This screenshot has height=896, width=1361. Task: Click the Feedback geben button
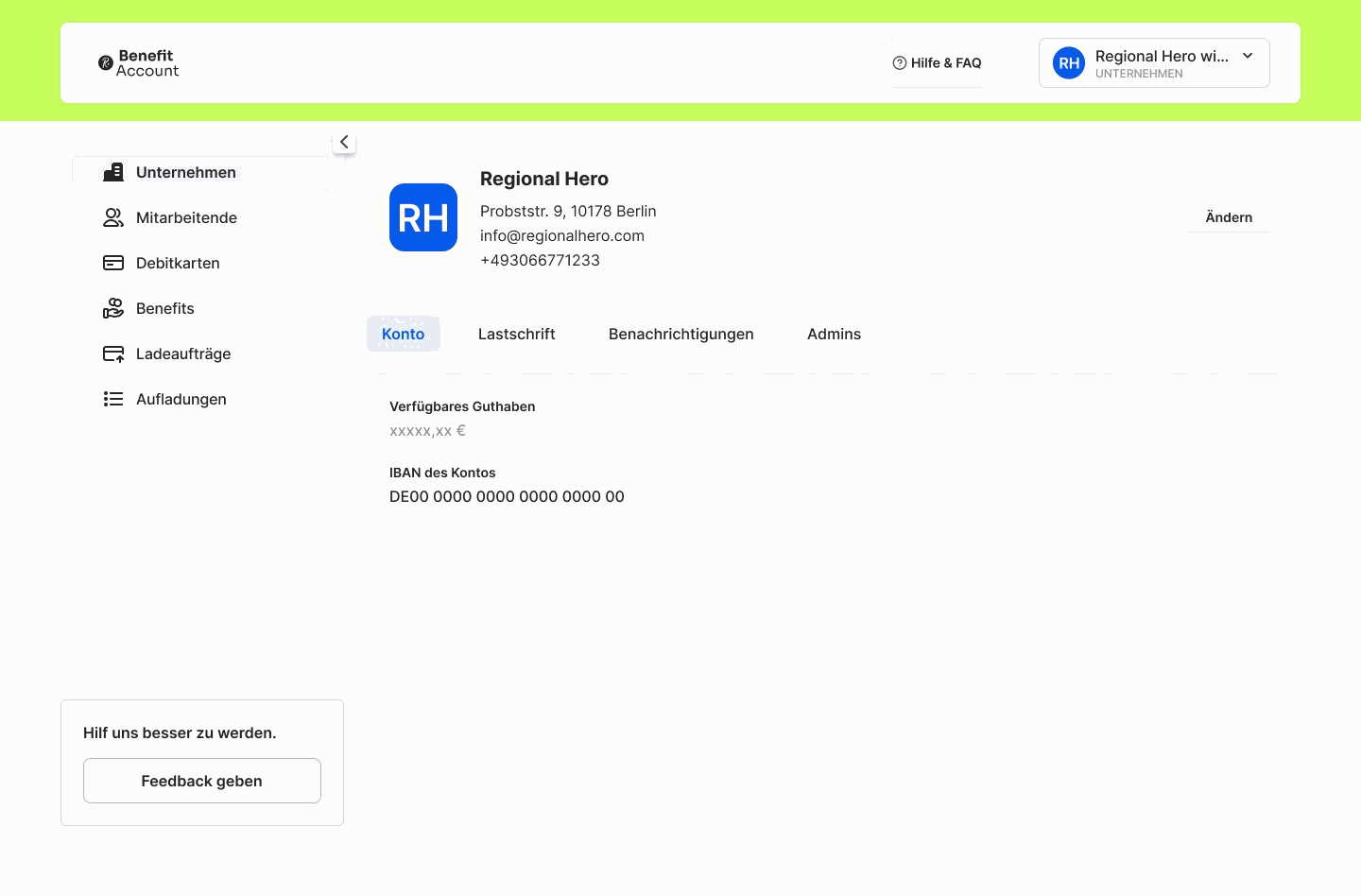coord(202,781)
